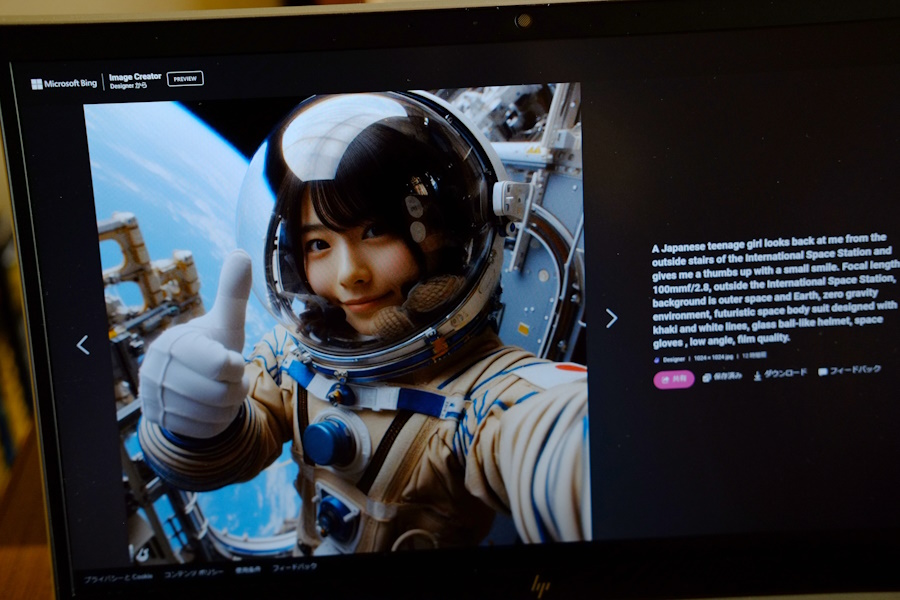Open Image Creator home via title
This screenshot has height=600, width=900.
[135, 77]
